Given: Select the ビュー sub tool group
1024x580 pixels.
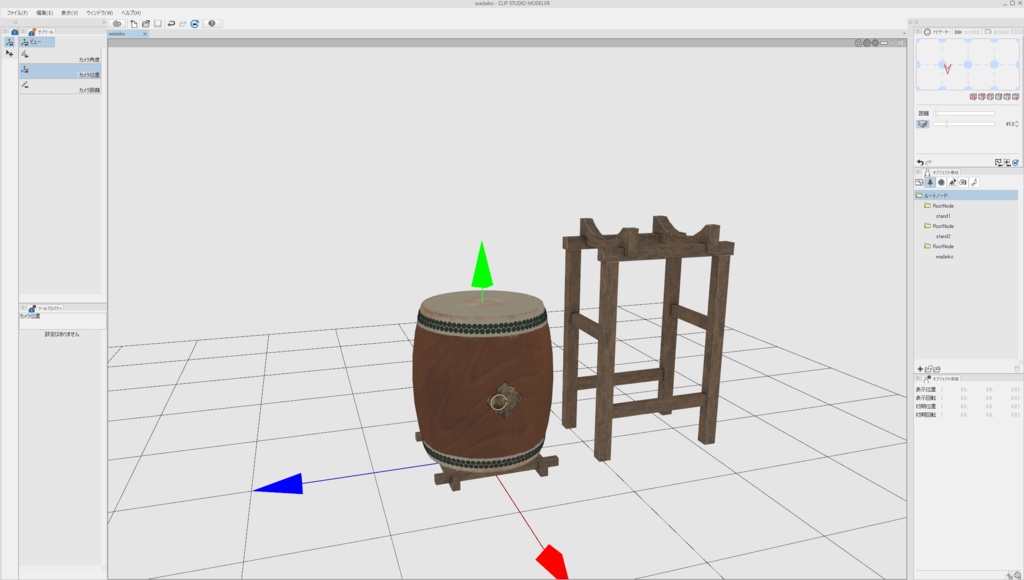Looking at the screenshot, I should 37,42.
